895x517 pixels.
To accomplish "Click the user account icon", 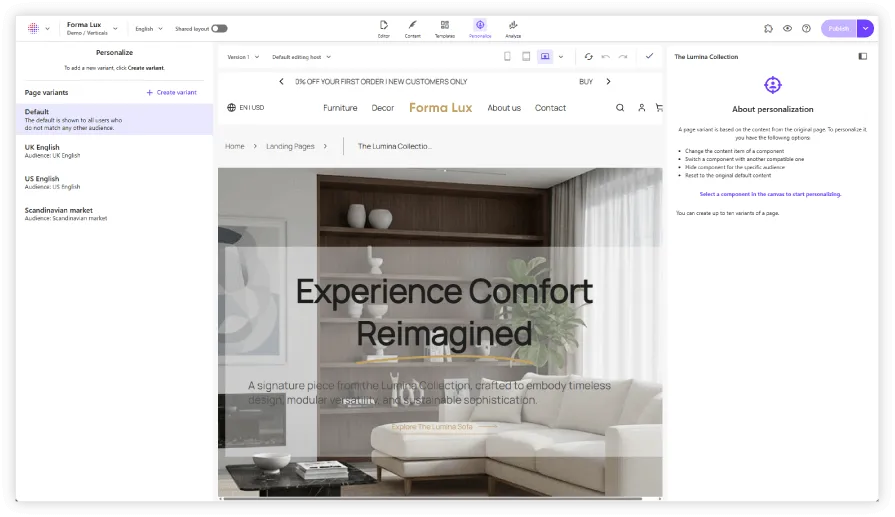I will (642, 107).
